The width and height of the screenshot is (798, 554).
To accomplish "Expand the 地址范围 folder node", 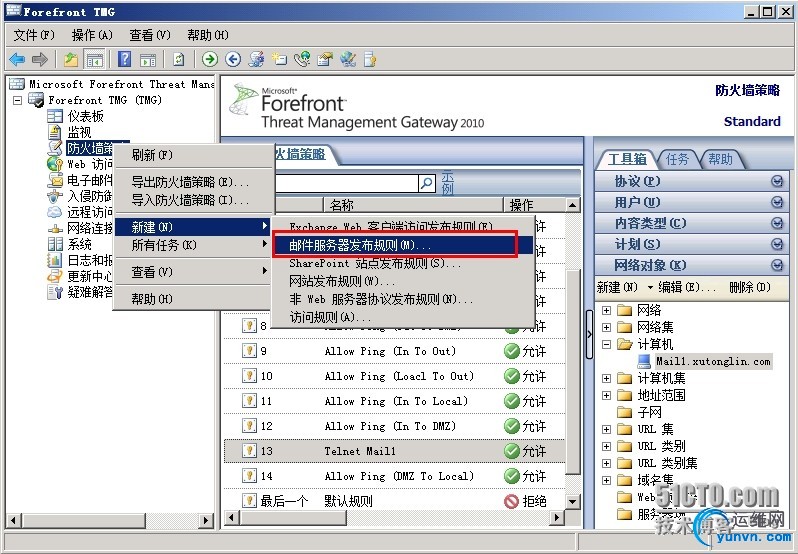I will (x=606, y=395).
